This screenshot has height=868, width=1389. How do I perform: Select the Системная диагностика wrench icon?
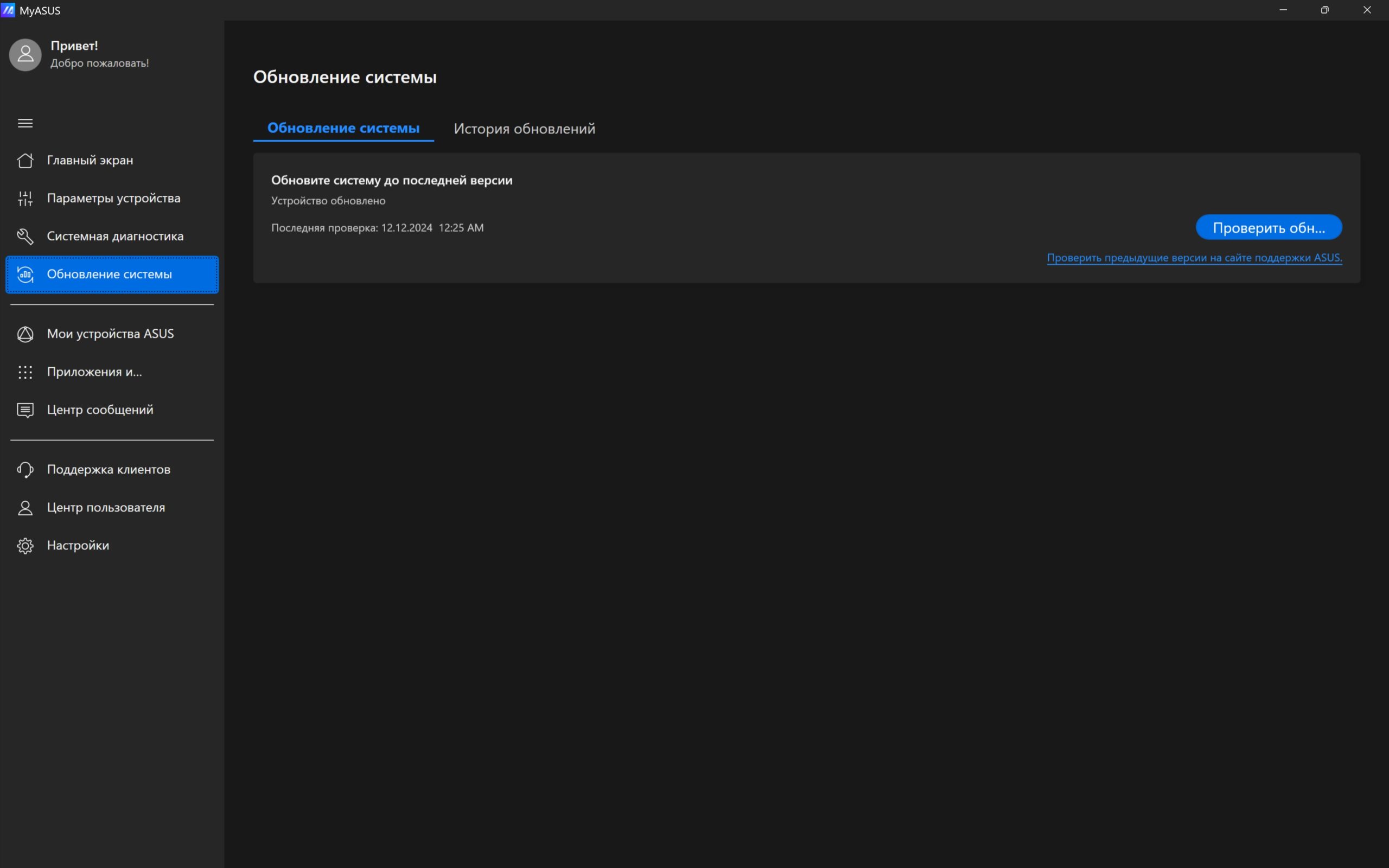click(26, 236)
